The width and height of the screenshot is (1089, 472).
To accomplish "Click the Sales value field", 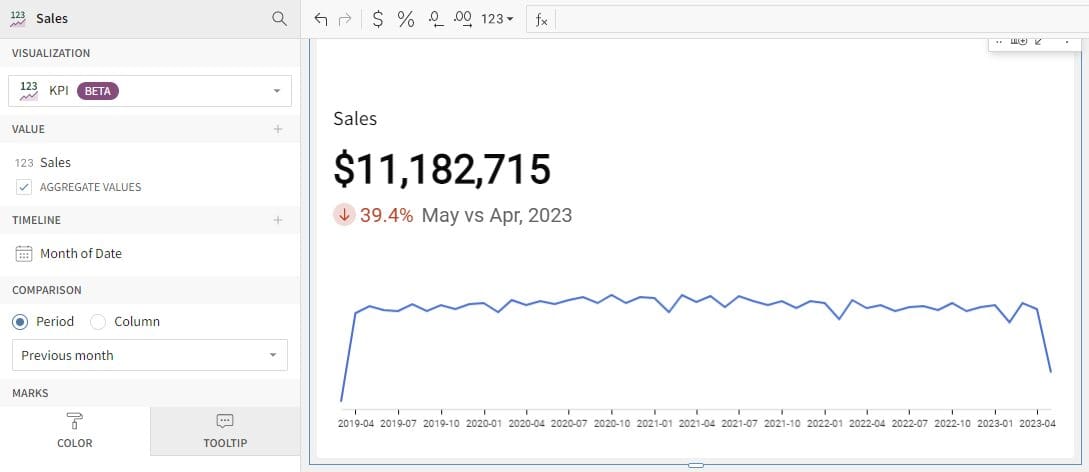I will [x=55, y=162].
